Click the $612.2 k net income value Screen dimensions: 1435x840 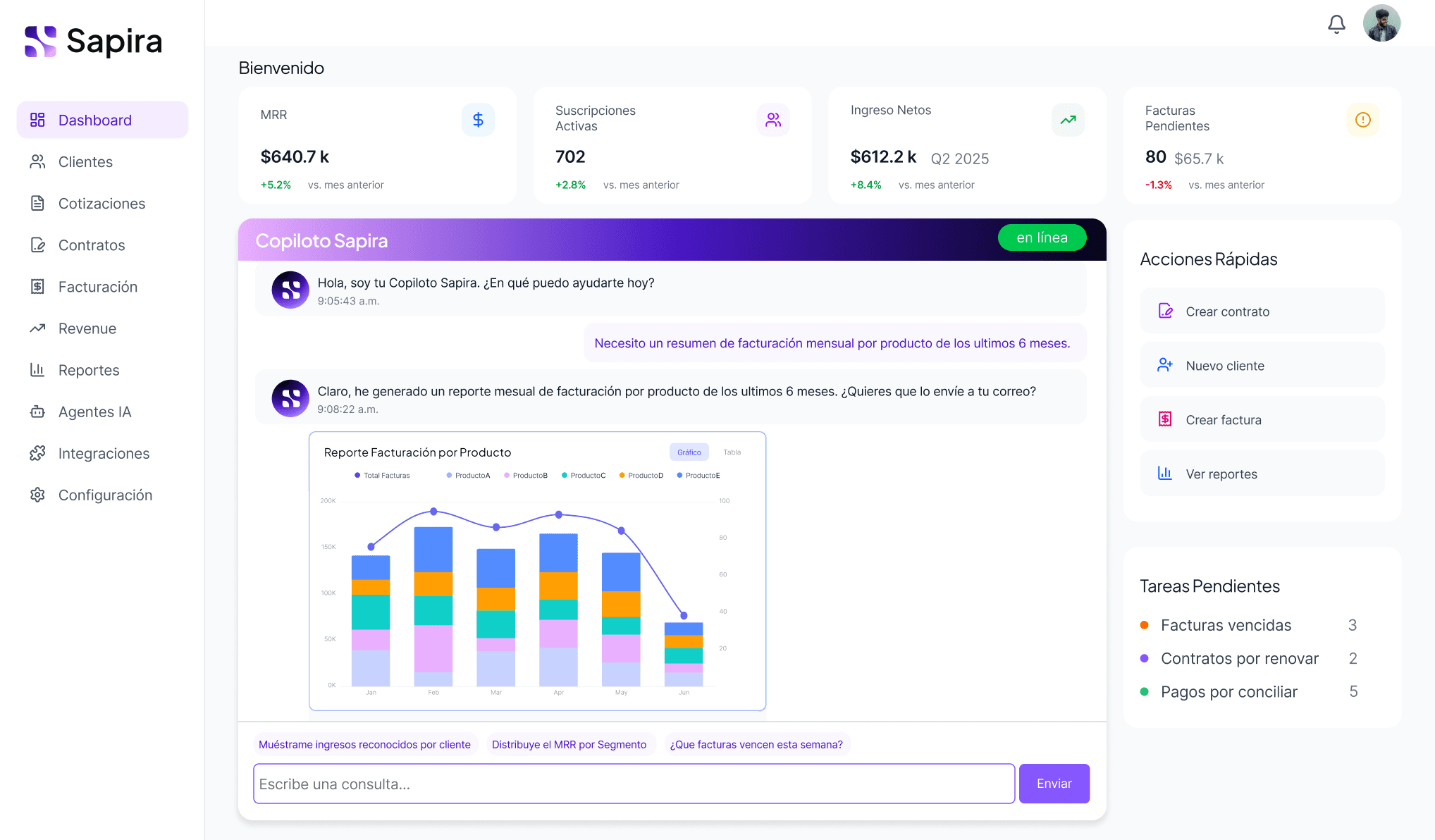pyautogui.click(x=883, y=156)
